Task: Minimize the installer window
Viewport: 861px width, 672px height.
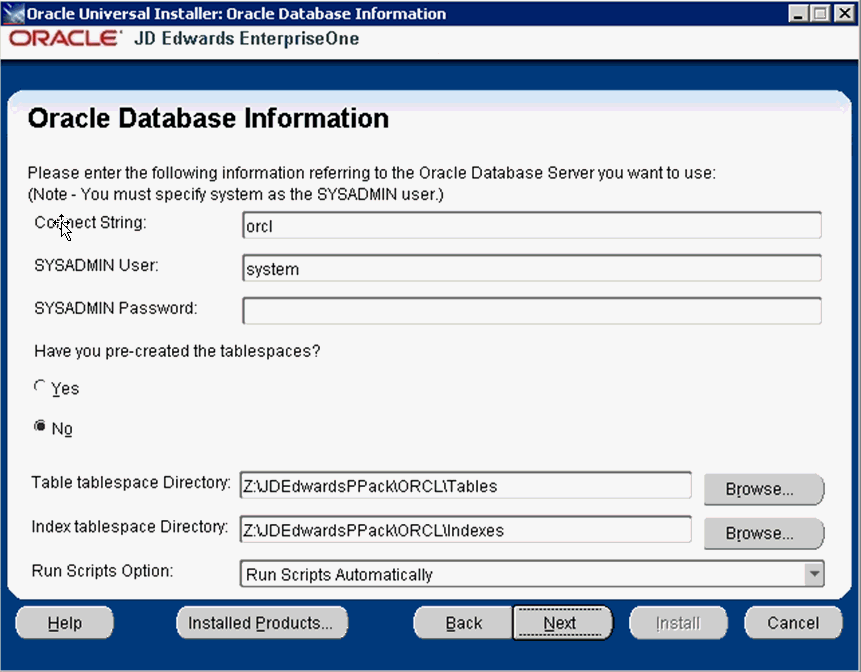Action: [798, 14]
